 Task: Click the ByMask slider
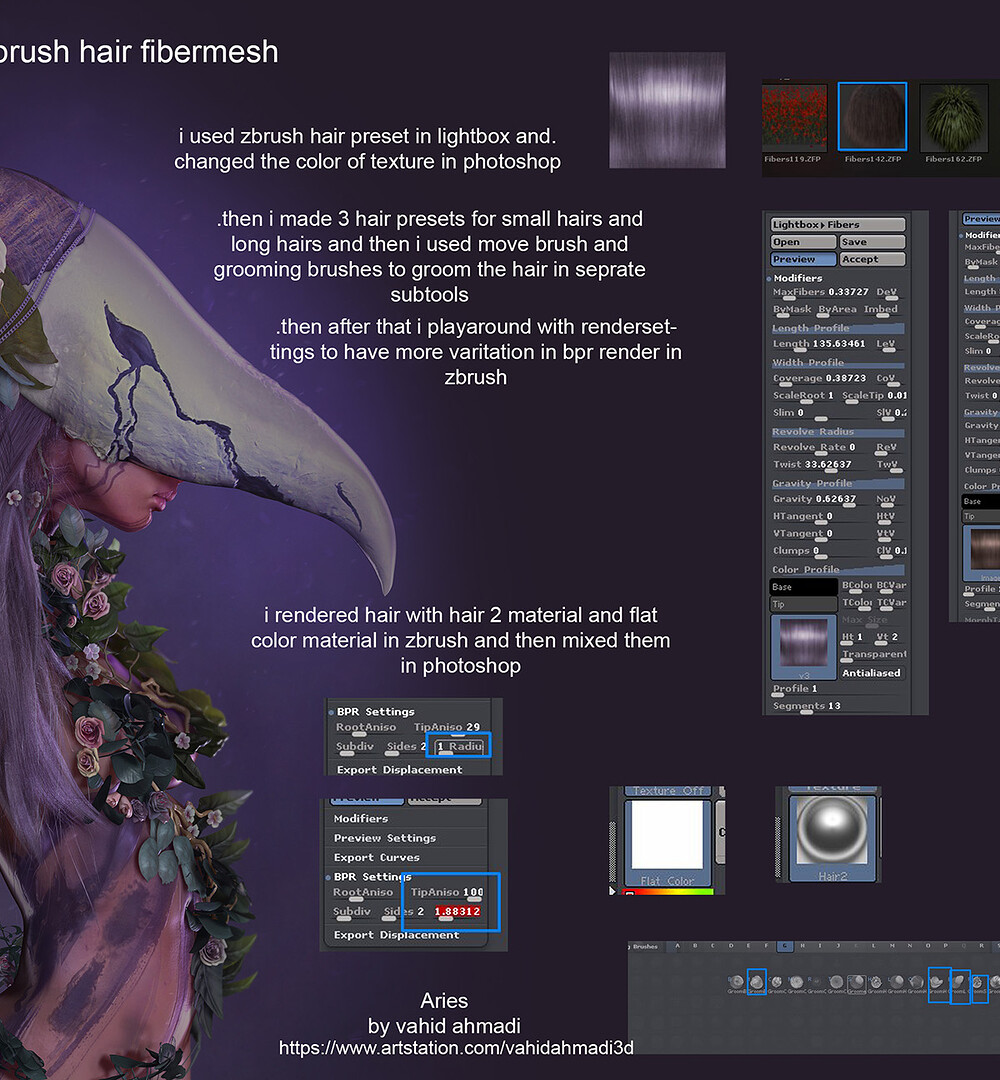792,310
